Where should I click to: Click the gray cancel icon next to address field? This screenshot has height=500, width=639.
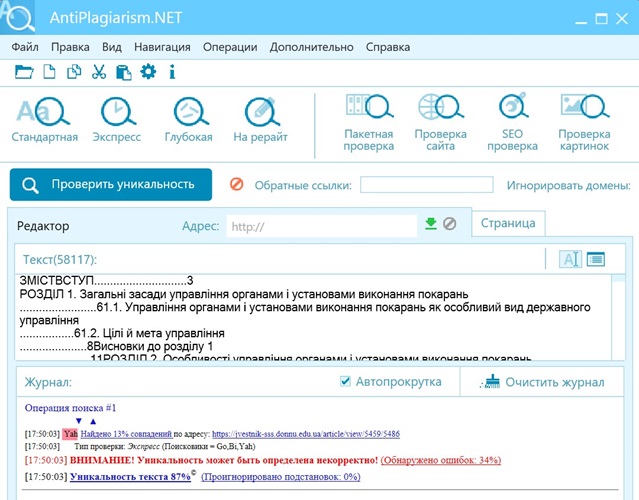450,224
